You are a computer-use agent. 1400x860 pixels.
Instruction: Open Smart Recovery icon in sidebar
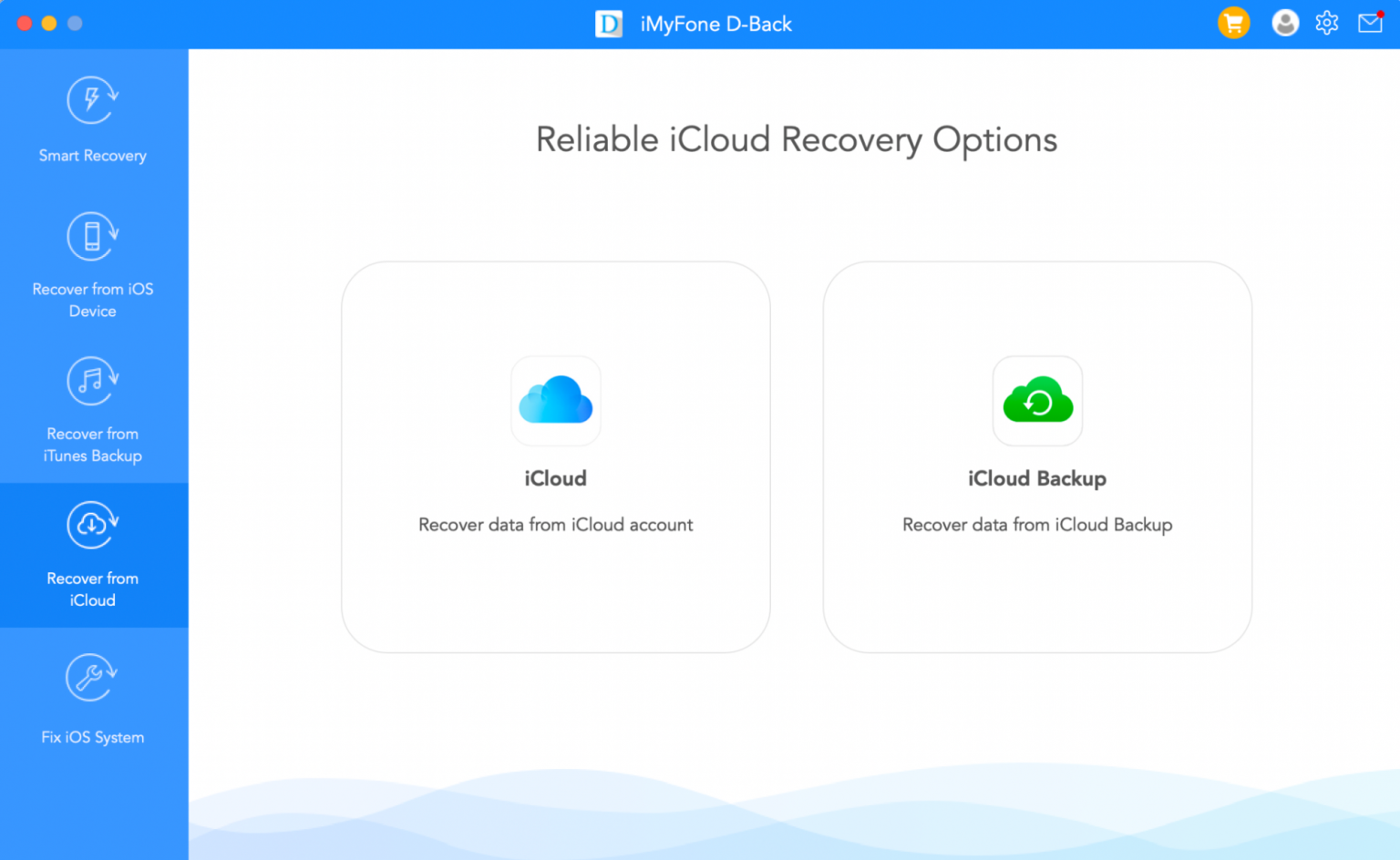92,100
